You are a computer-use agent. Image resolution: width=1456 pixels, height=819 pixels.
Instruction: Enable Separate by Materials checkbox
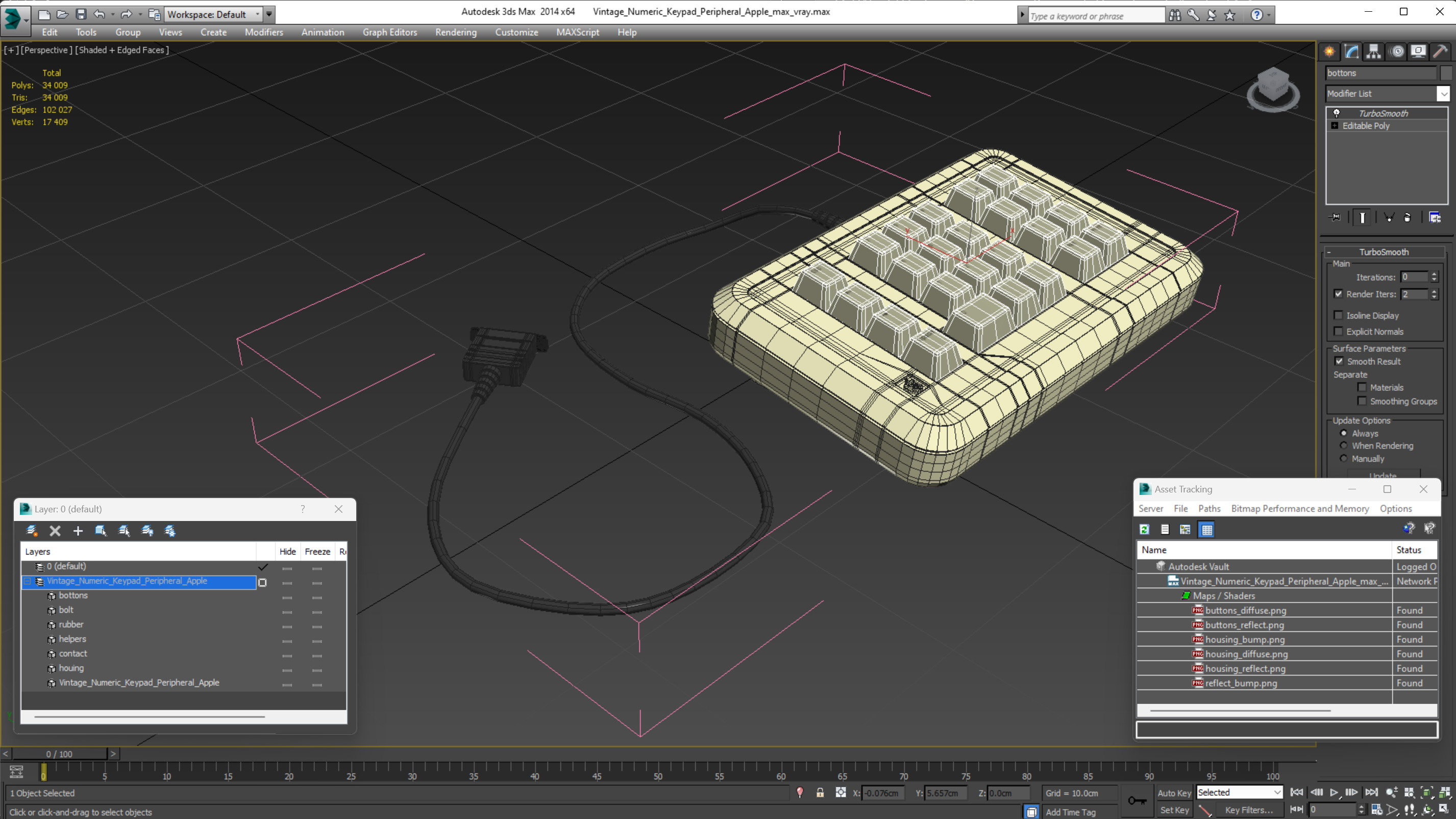tap(1362, 387)
